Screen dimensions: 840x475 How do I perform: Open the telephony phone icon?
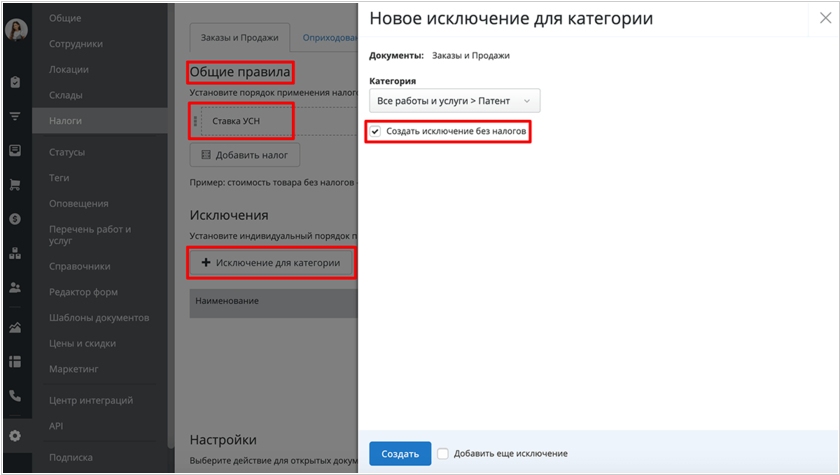15,395
